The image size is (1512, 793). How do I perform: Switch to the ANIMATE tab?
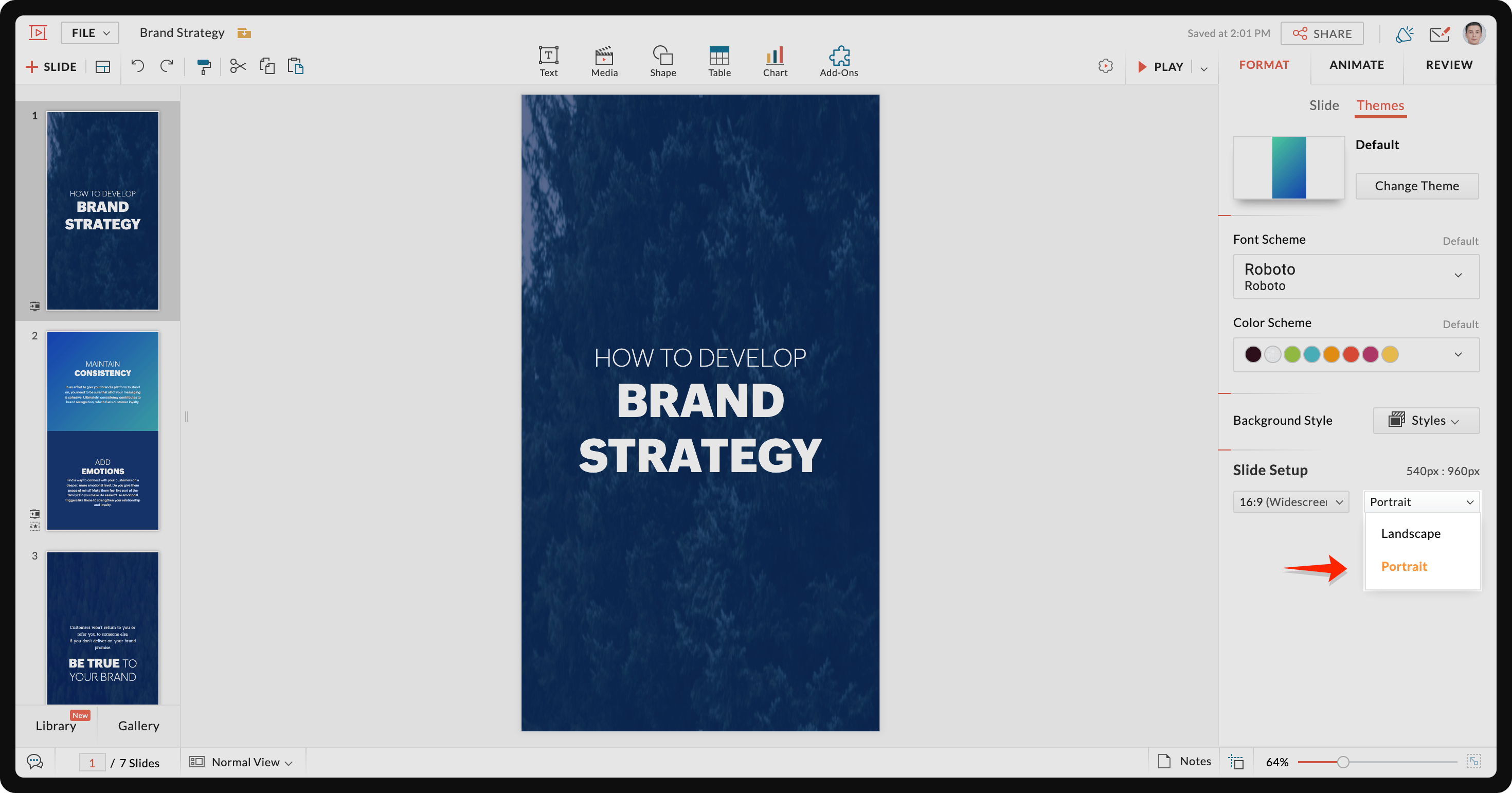pos(1356,65)
